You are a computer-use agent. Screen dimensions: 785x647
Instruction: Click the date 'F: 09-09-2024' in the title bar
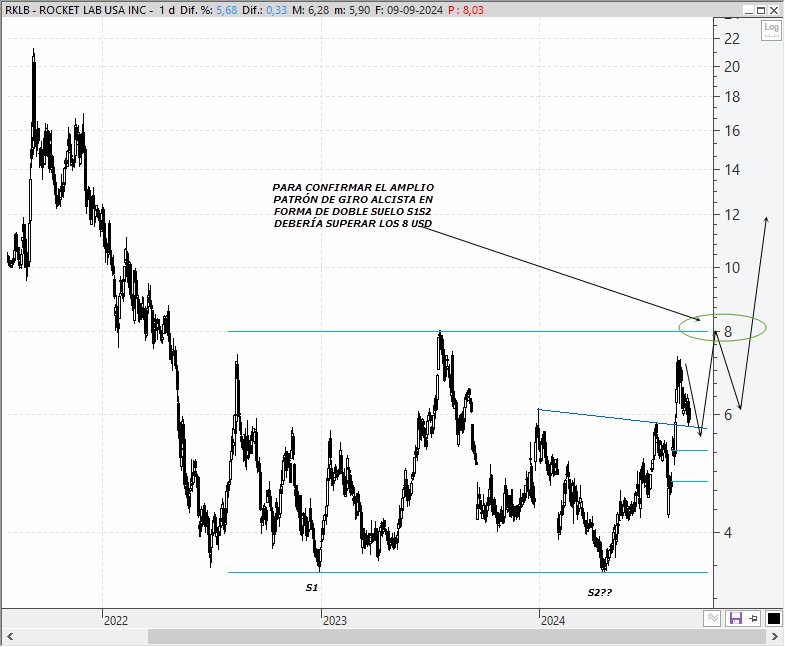[409, 10]
